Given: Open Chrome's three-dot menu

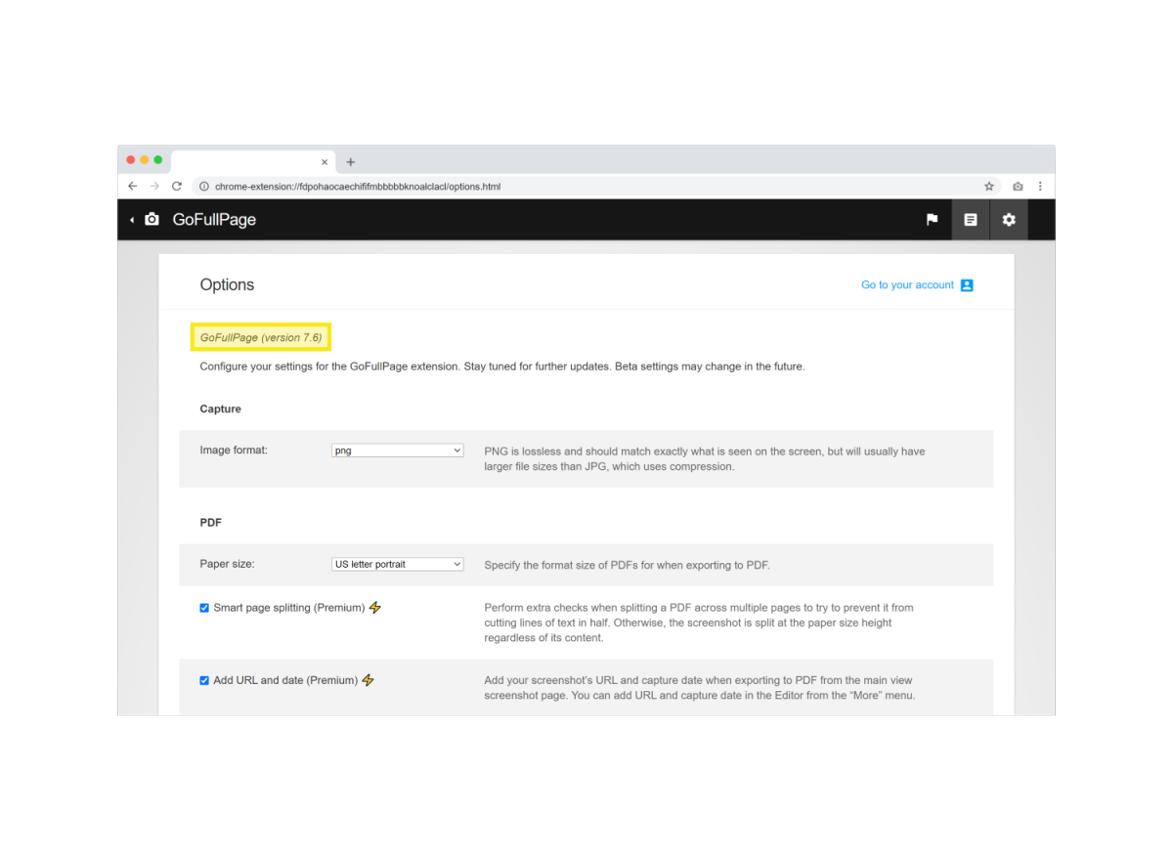Looking at the screenshot, I should point(1041,186).
